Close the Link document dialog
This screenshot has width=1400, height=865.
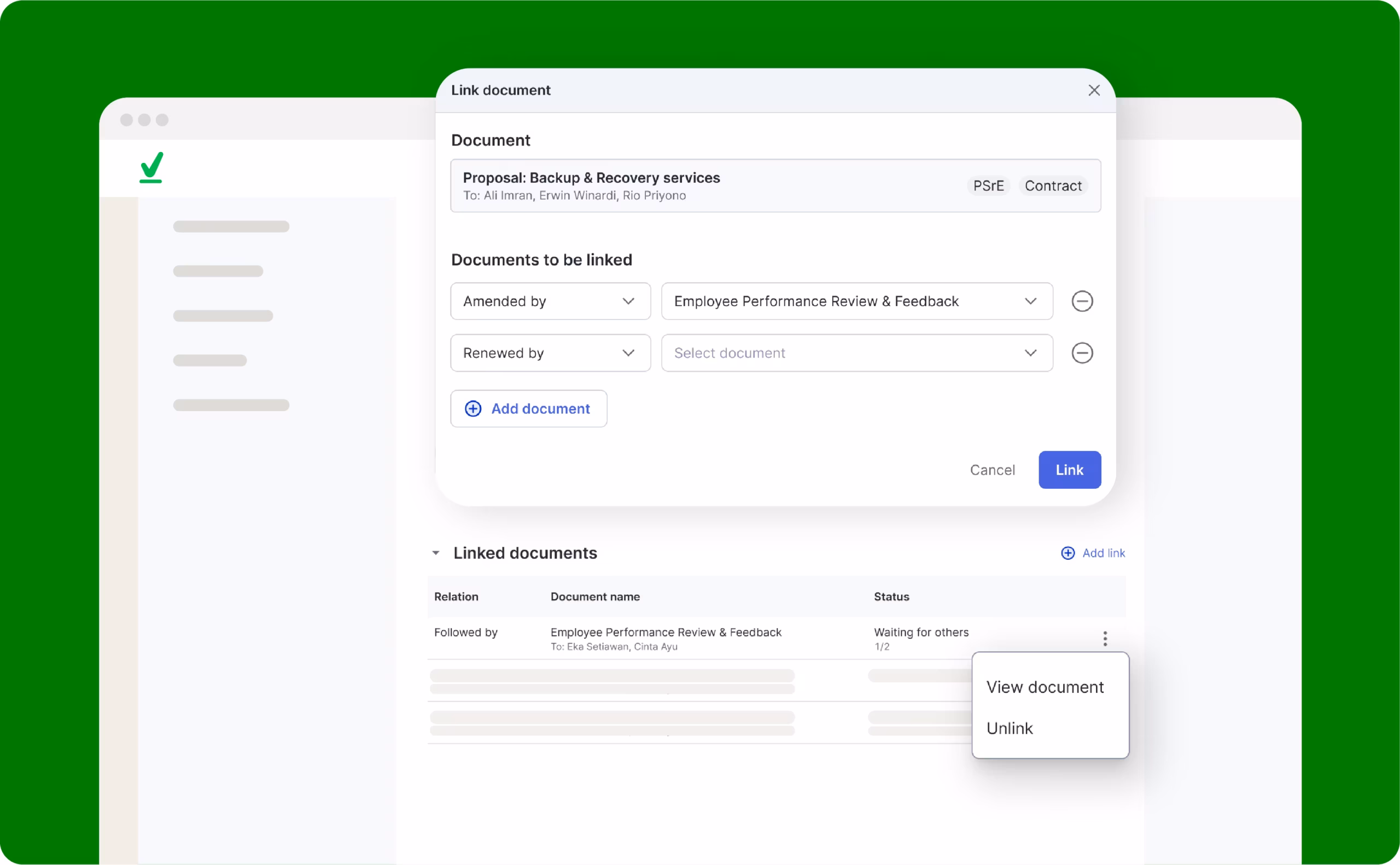(1093, 90)
